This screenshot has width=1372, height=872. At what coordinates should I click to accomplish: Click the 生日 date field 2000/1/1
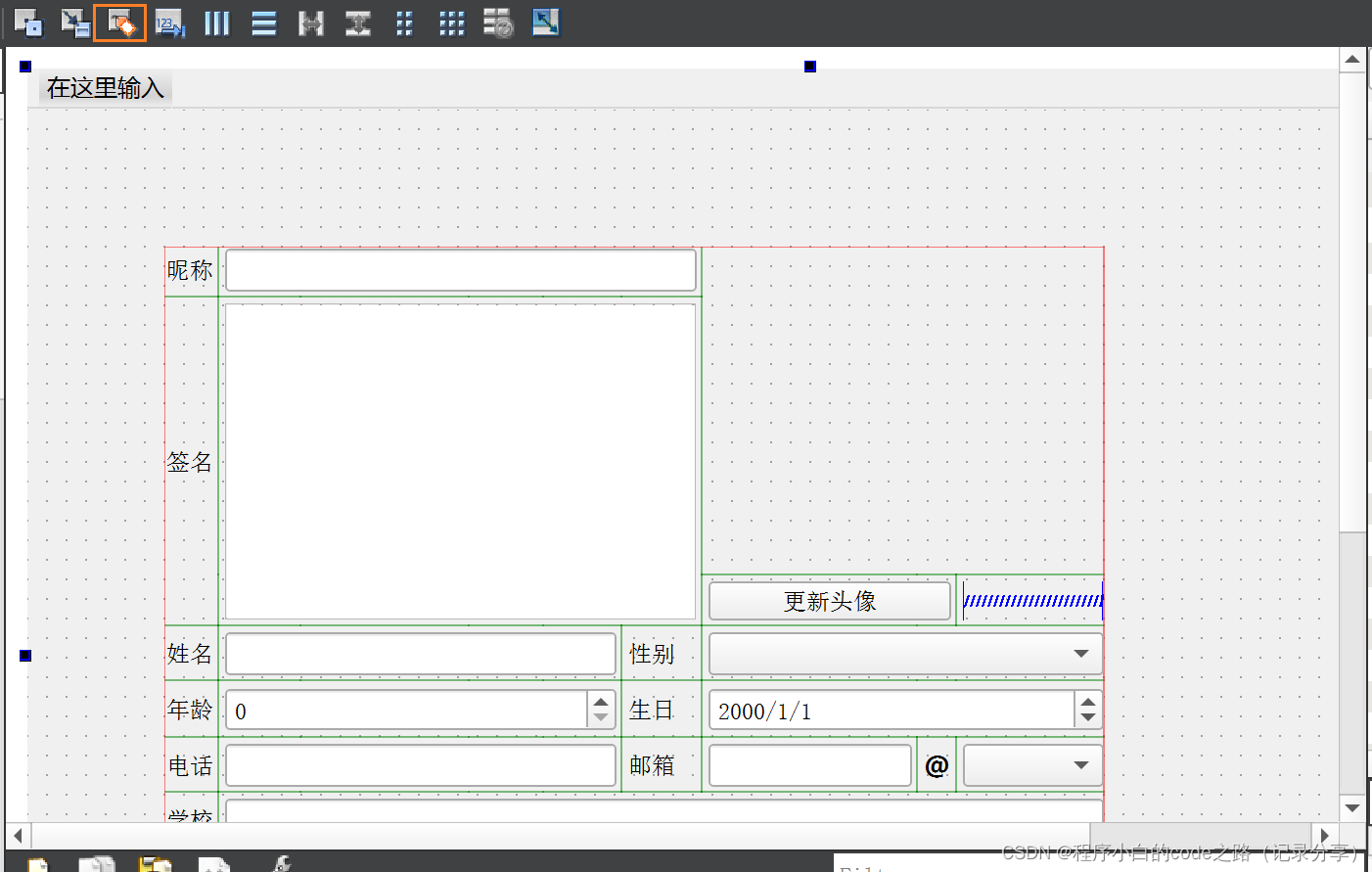coord(892,711)
